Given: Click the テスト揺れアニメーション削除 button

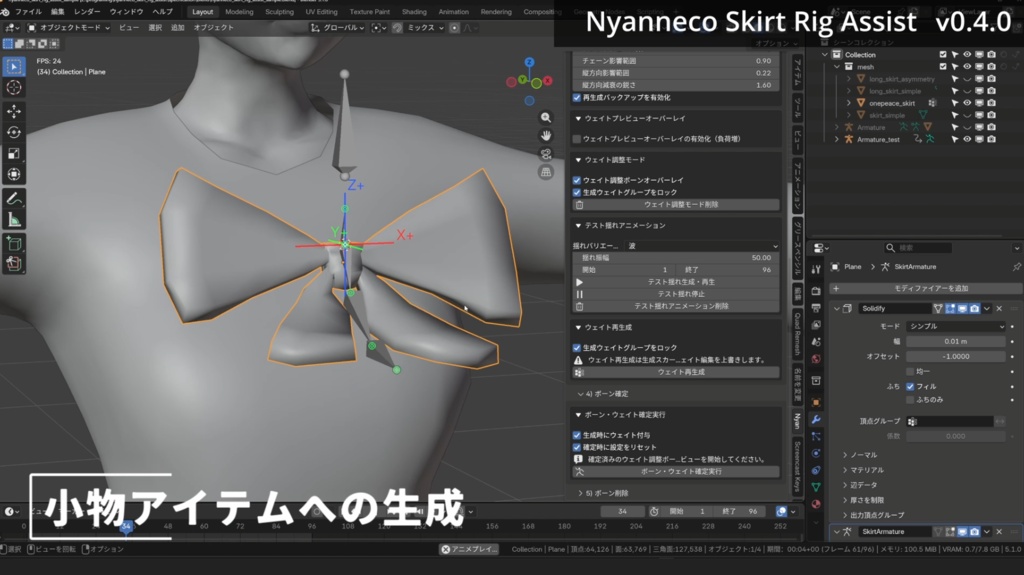Looking at the screenshot, I should [676, 306].
